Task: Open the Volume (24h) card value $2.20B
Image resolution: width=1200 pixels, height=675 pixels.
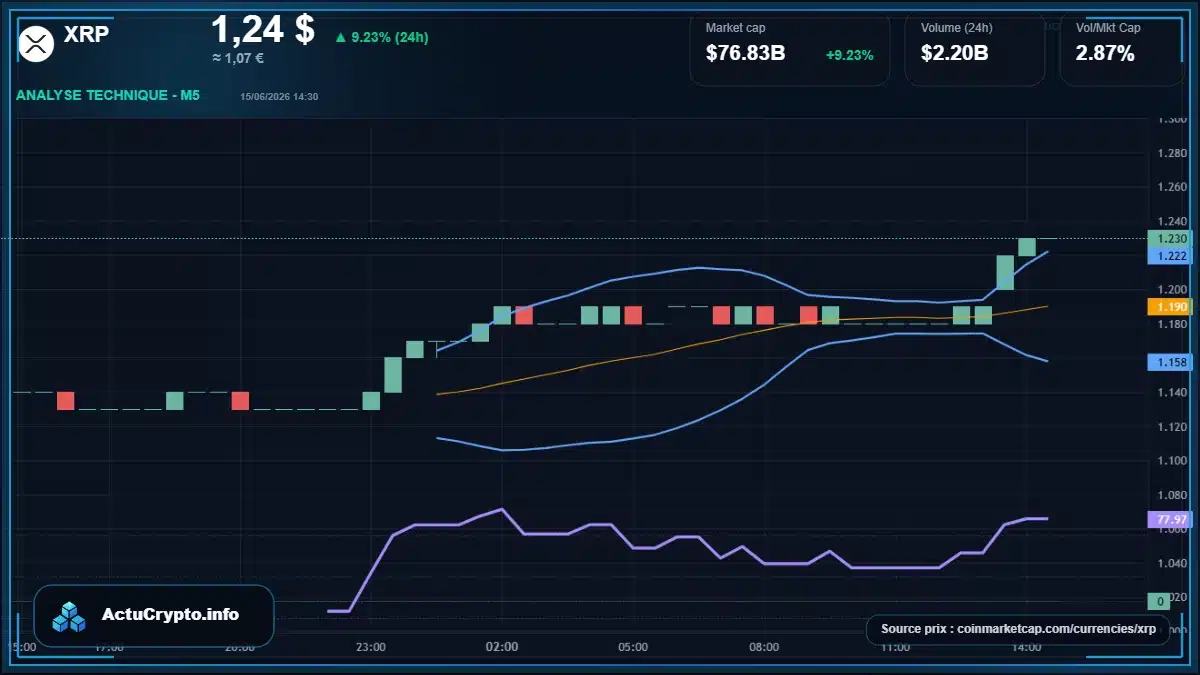Action: [x=954, y=53]
